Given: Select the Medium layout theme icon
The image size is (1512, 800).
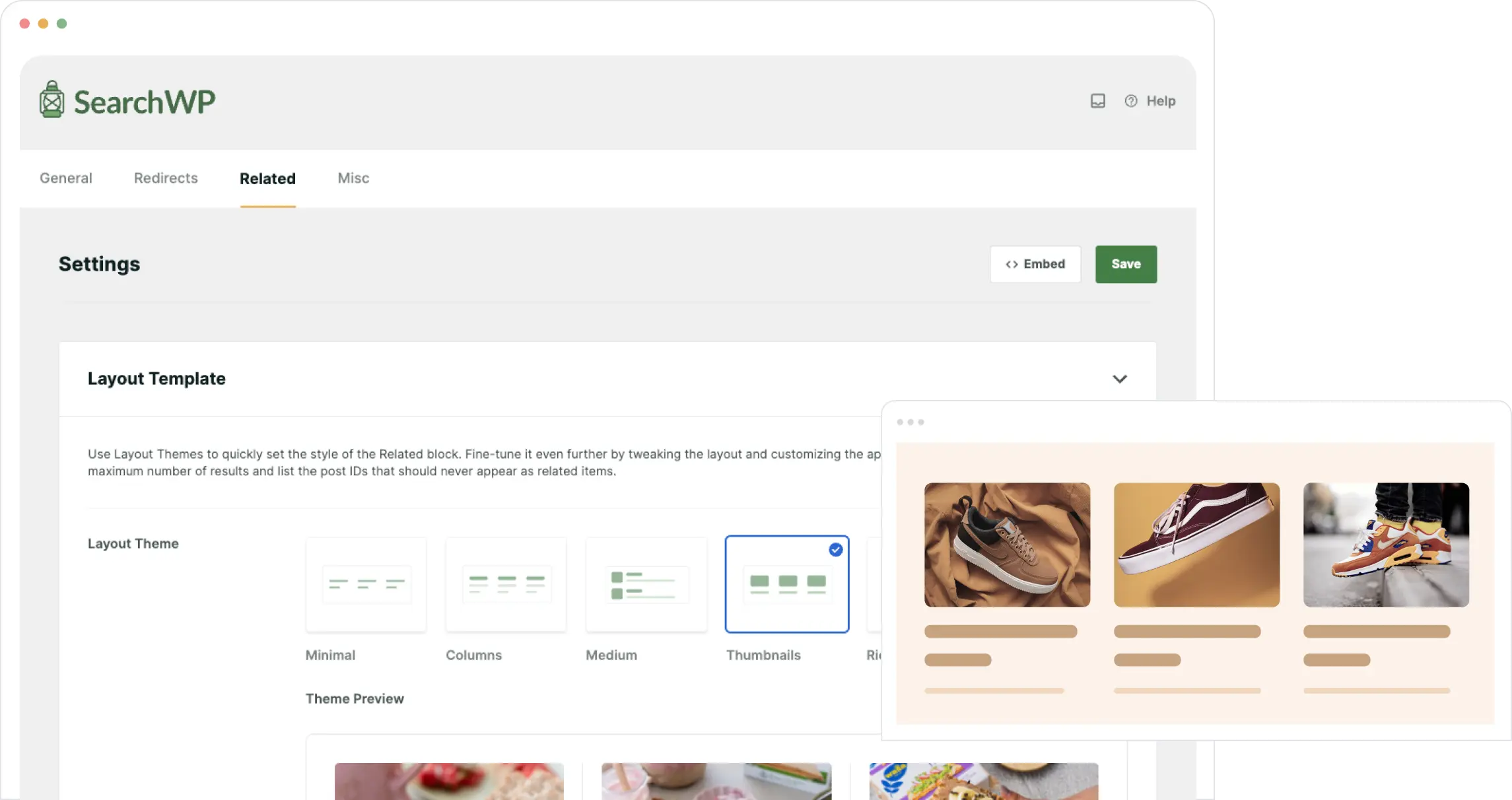Looking at the screenshot, I should 646,583.
